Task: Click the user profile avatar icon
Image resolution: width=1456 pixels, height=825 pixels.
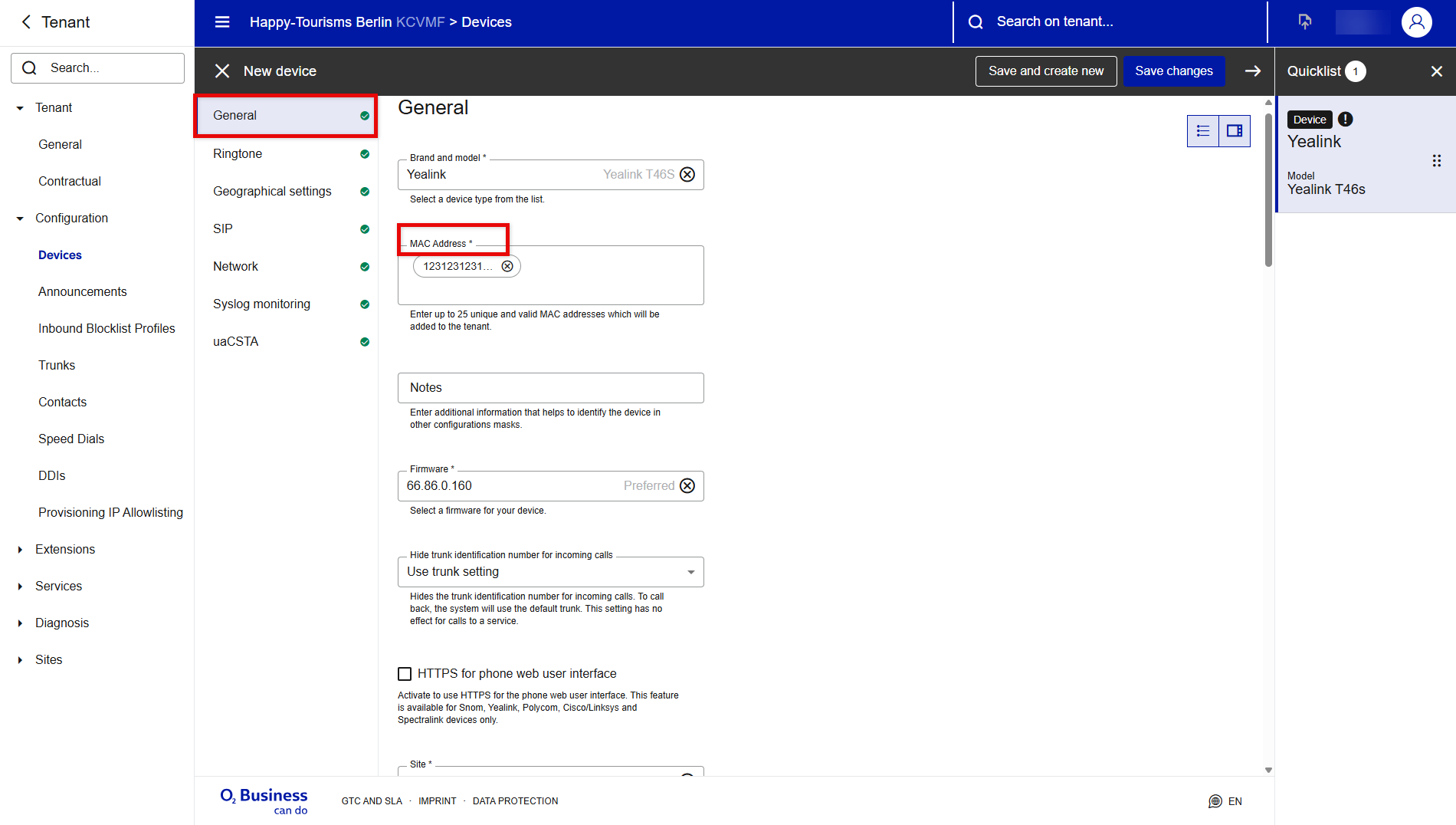Action: [x=1416, y=22]
